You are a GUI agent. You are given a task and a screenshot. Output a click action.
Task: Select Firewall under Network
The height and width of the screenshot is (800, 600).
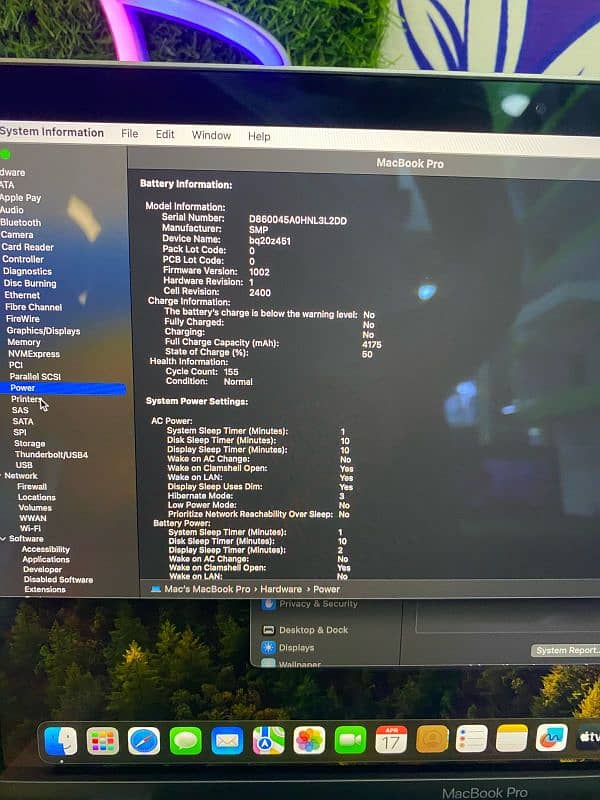32,486
